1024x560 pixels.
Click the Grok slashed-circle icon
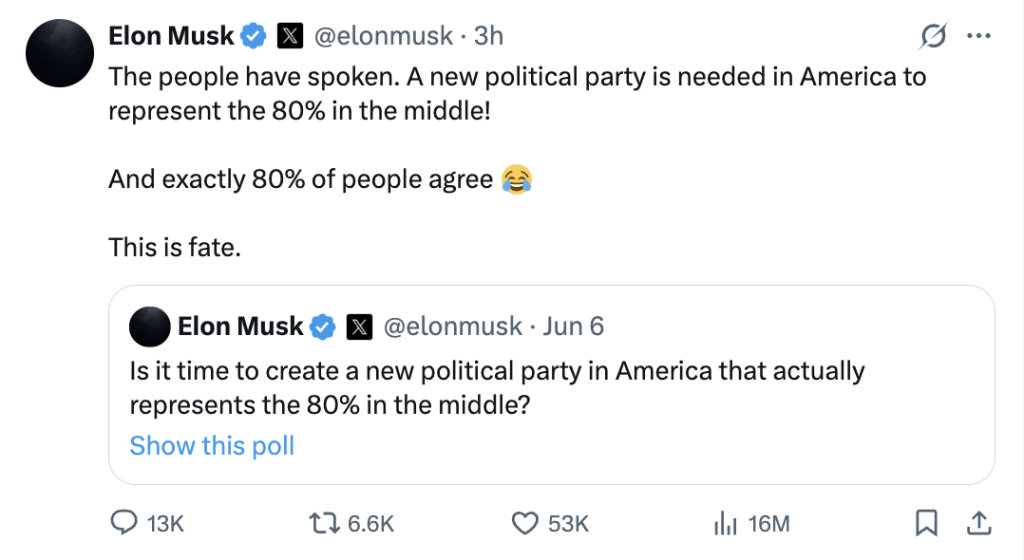tap(932, 37)
